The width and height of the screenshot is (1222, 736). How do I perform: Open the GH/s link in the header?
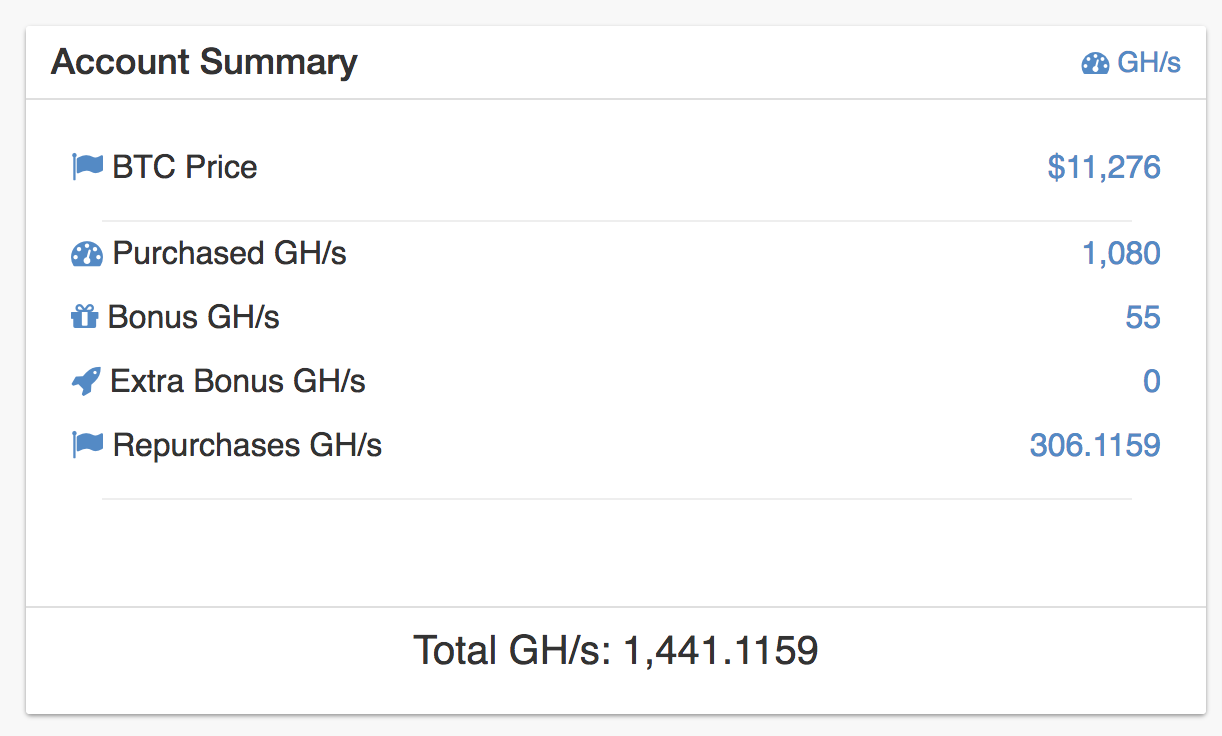tap(1148, 63)
